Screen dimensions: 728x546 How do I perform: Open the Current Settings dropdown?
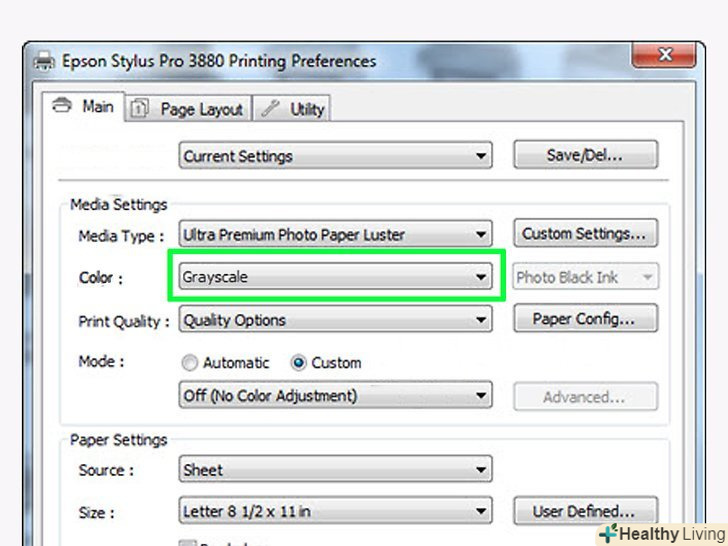point(335,156)
